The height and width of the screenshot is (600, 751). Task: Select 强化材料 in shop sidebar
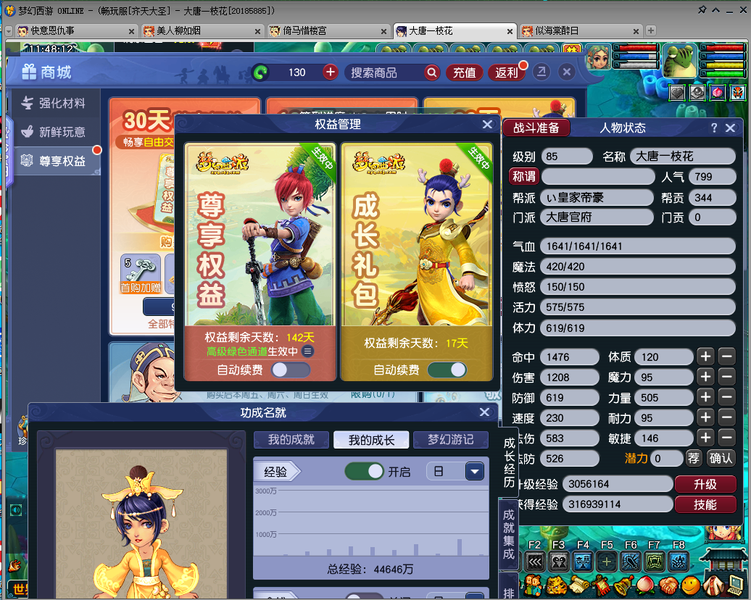57,103
